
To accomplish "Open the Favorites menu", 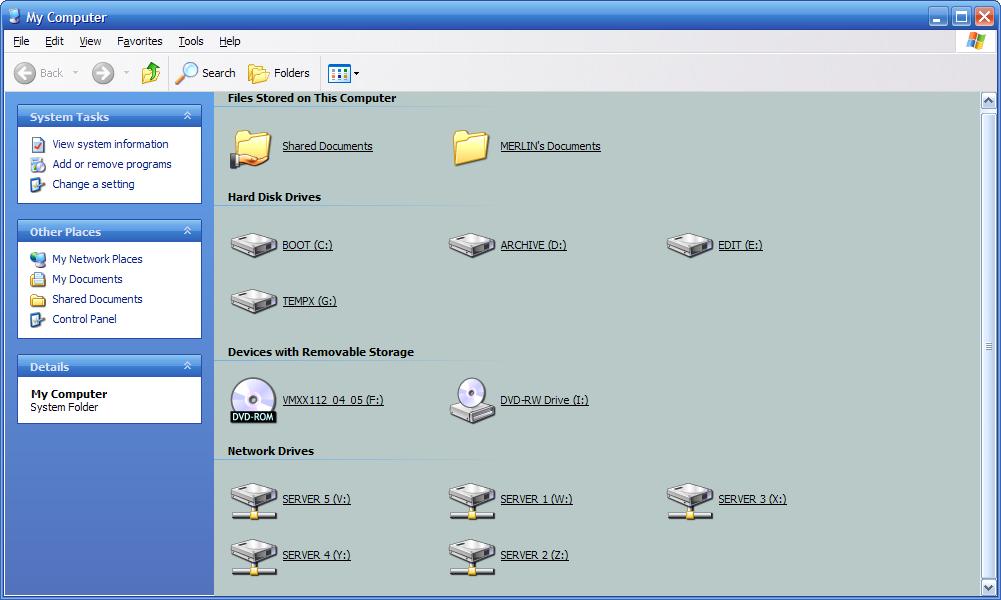I will (x=139, y=41).
